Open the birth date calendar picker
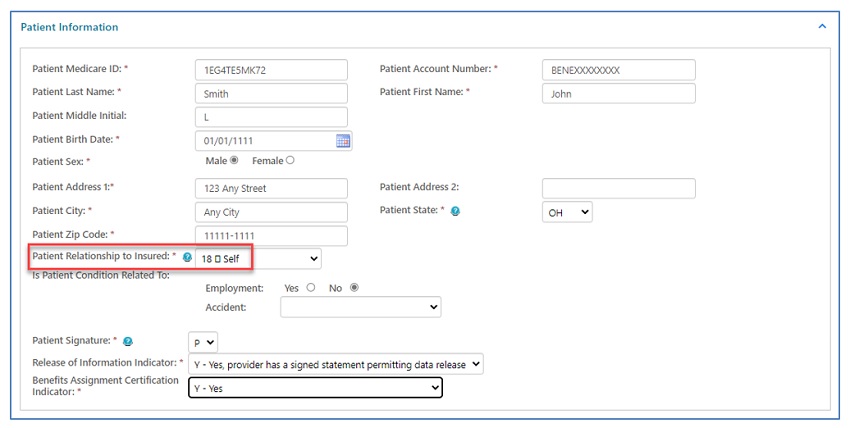 point(343,141)
